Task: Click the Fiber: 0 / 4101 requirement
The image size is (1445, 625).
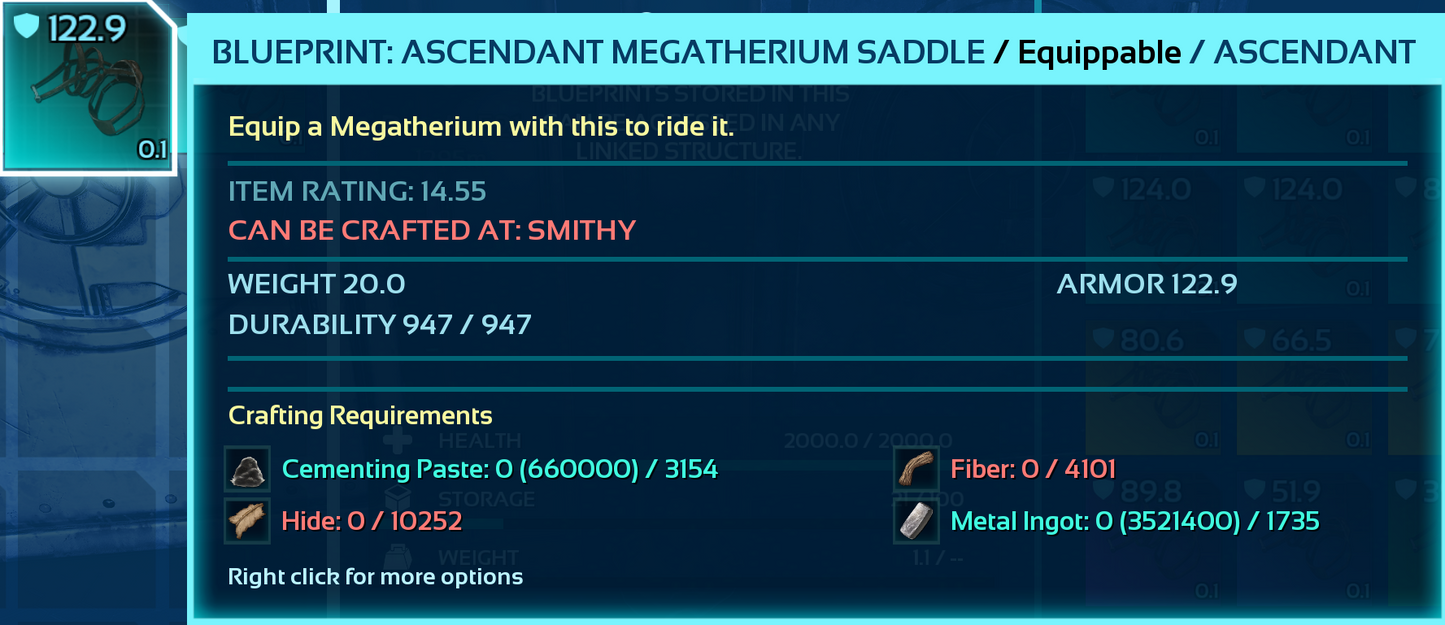Action: 1033,469
